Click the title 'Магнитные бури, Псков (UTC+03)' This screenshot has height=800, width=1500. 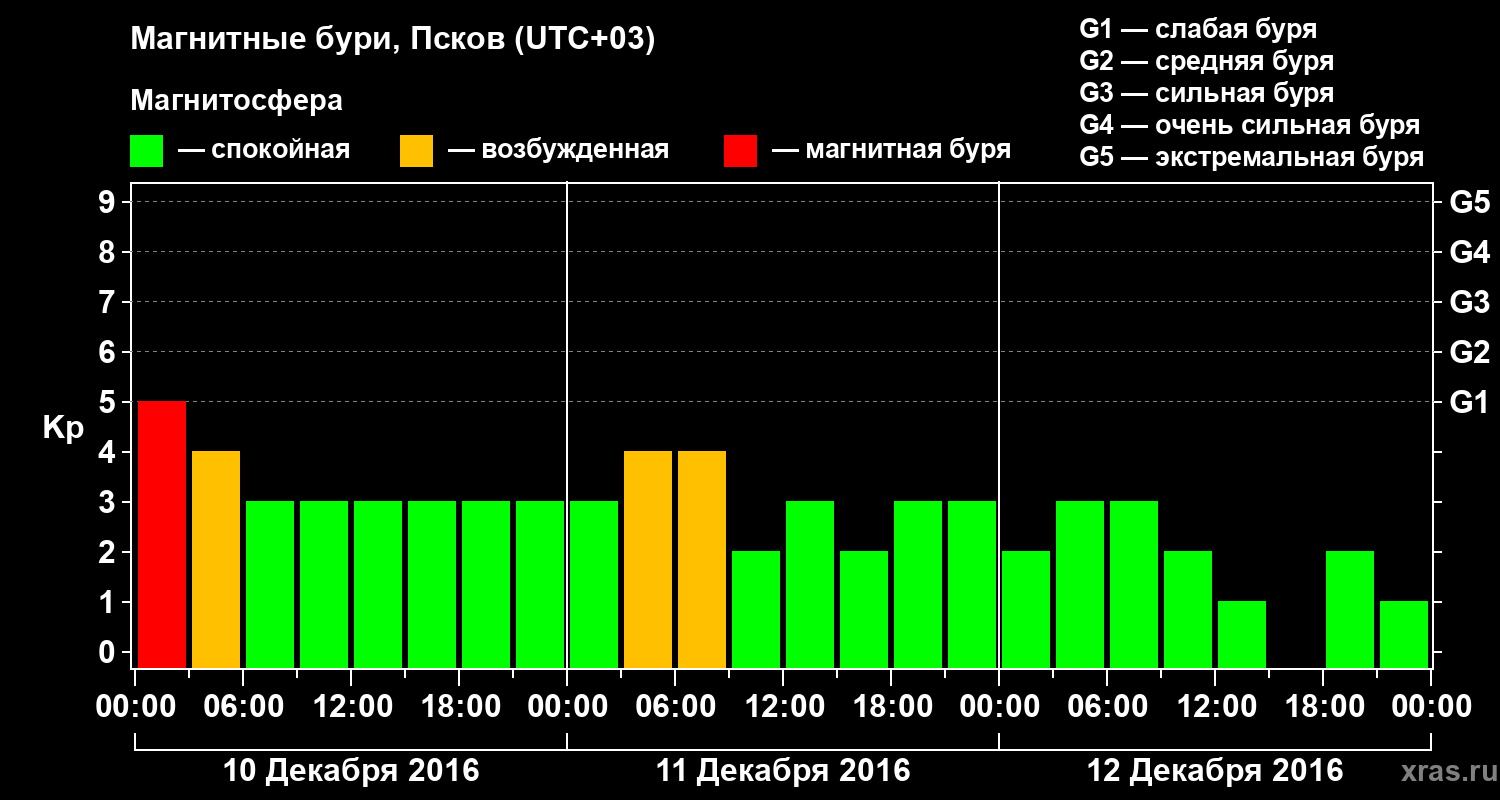click(393, 40)
